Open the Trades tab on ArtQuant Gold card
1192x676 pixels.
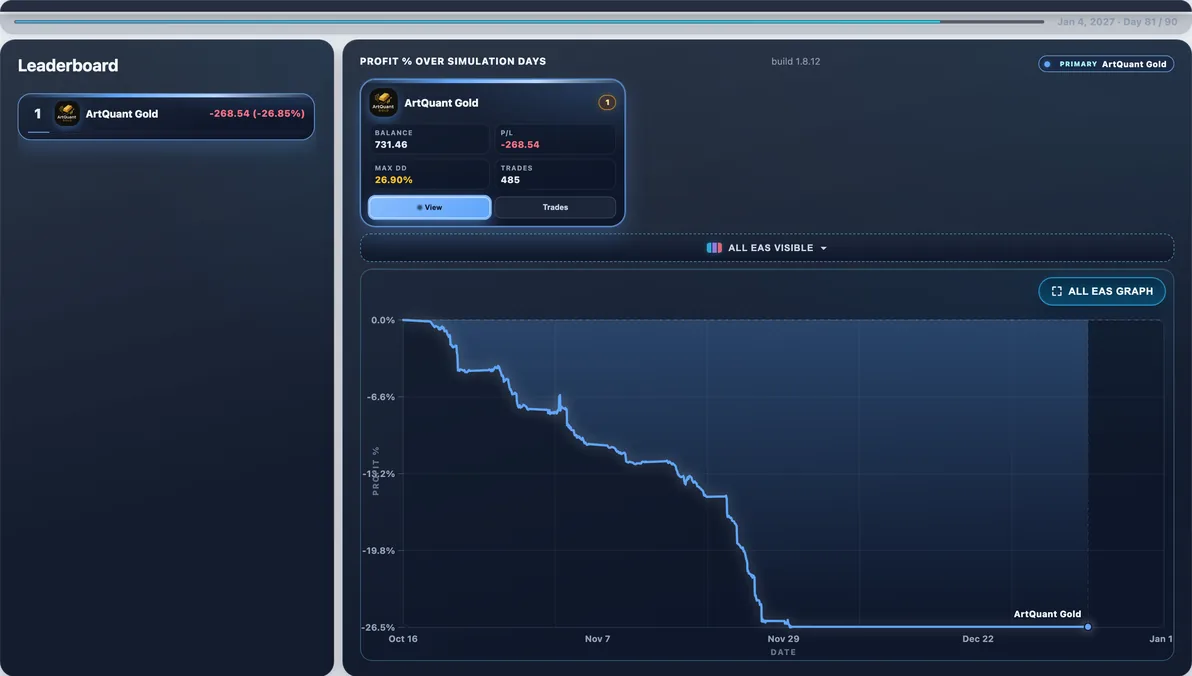[555, 208]
